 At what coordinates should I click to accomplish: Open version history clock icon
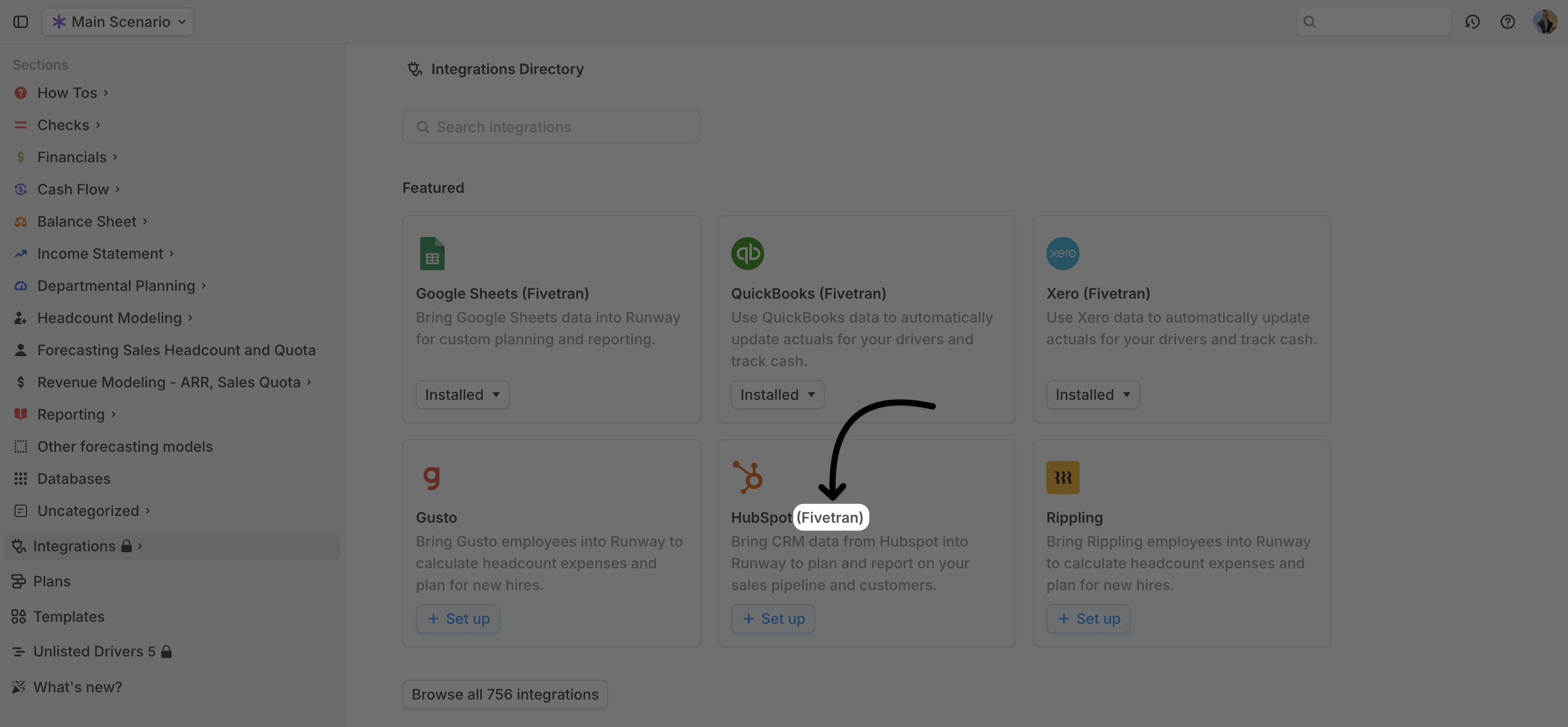(1472, 22)
